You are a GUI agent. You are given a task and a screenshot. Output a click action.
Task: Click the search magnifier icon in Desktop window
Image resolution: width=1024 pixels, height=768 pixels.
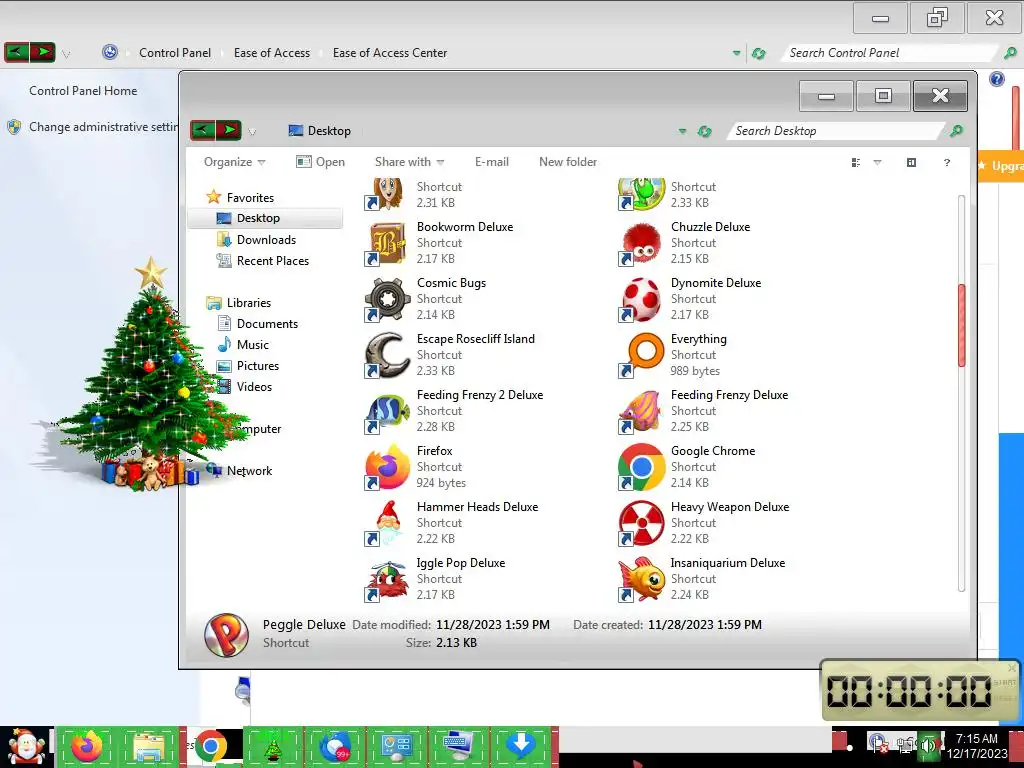[956, 131]
